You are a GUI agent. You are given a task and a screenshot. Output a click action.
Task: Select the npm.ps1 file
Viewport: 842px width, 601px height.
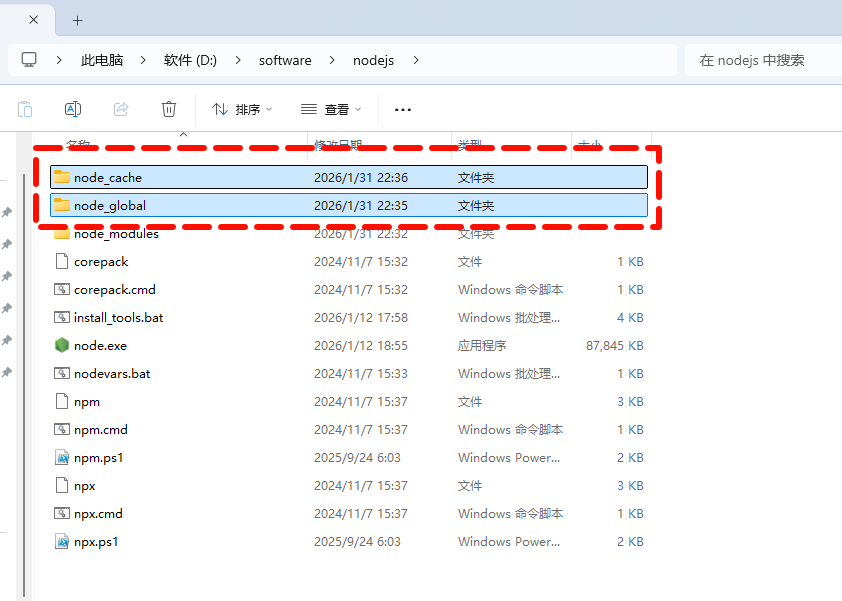[349, 458]
